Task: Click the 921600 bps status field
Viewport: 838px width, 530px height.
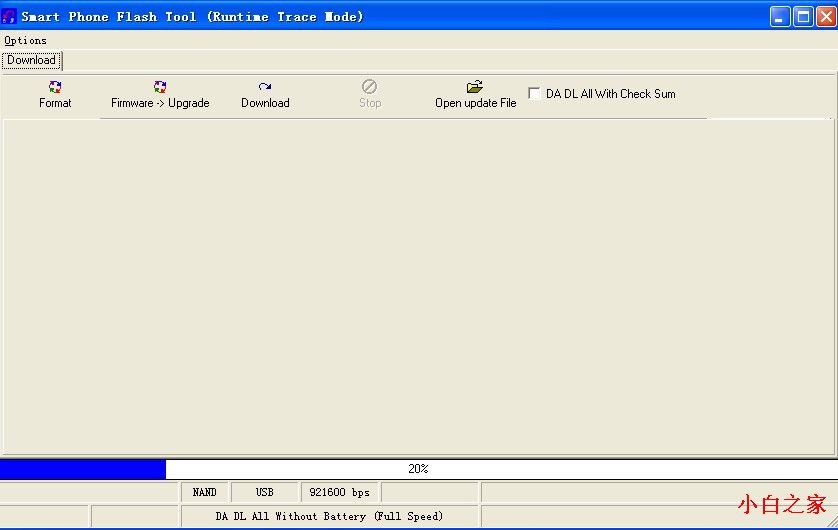Action: pos(339,492)
